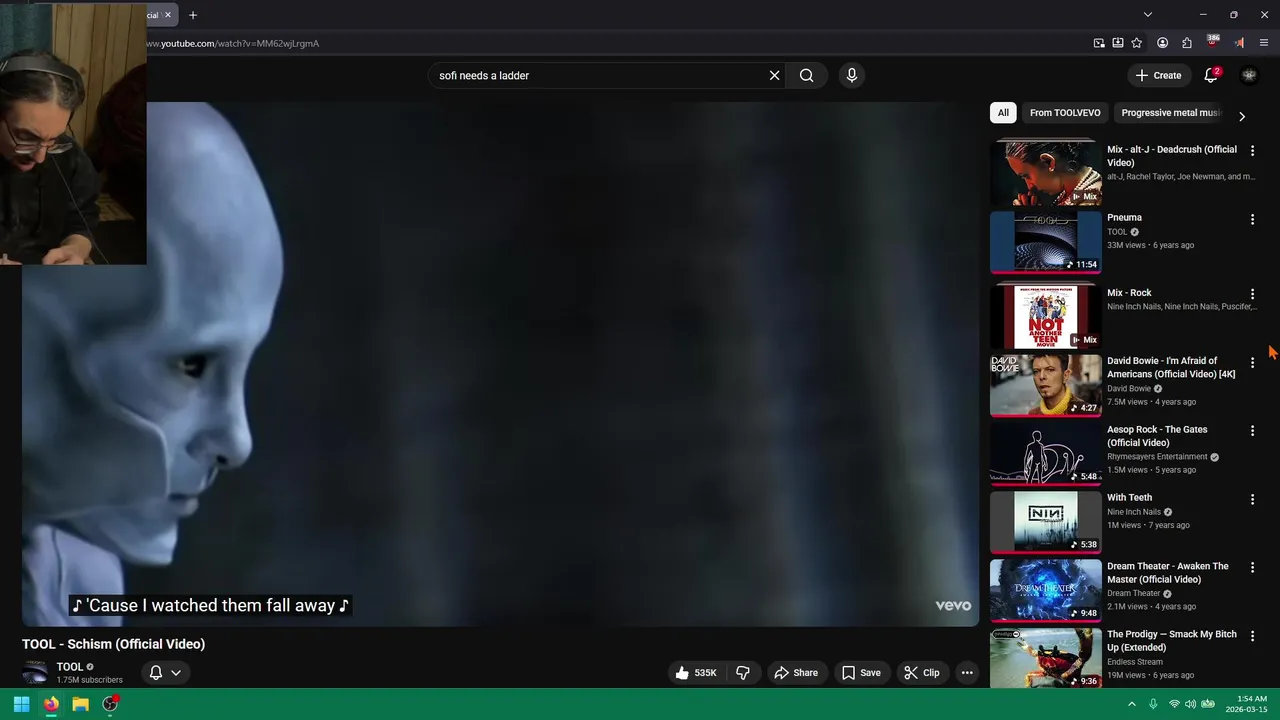1280x720 pixels.
Task: Show more filter chips with right arrow
Action: click(x=1242, y=116)
